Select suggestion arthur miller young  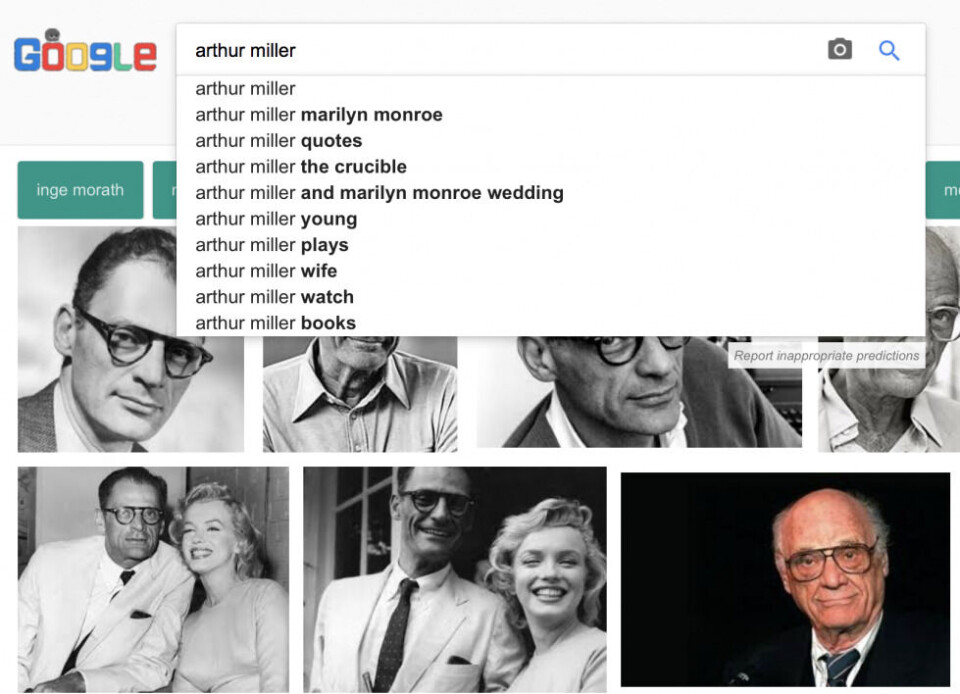(x=551, y=219)
